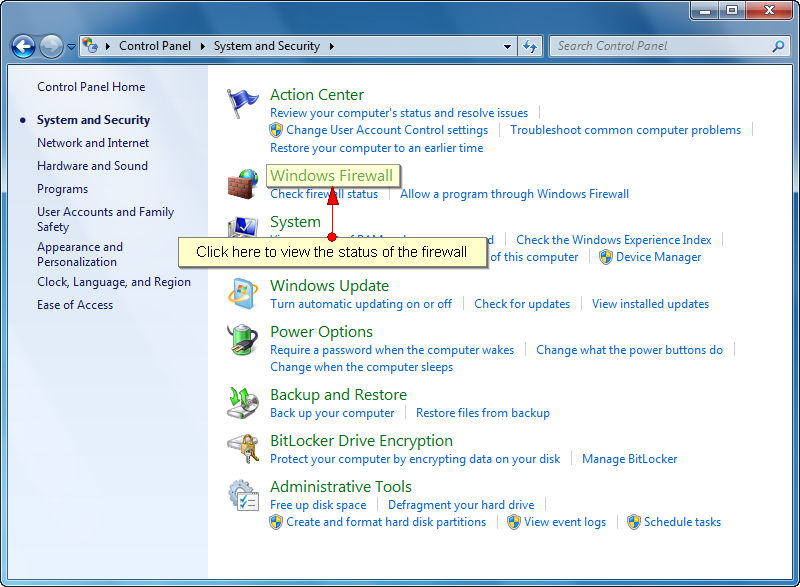This screenshot has width=800, height=587.
Task: Click Allow a program through Windows Firewall
Action: click(x=514, y=194)
